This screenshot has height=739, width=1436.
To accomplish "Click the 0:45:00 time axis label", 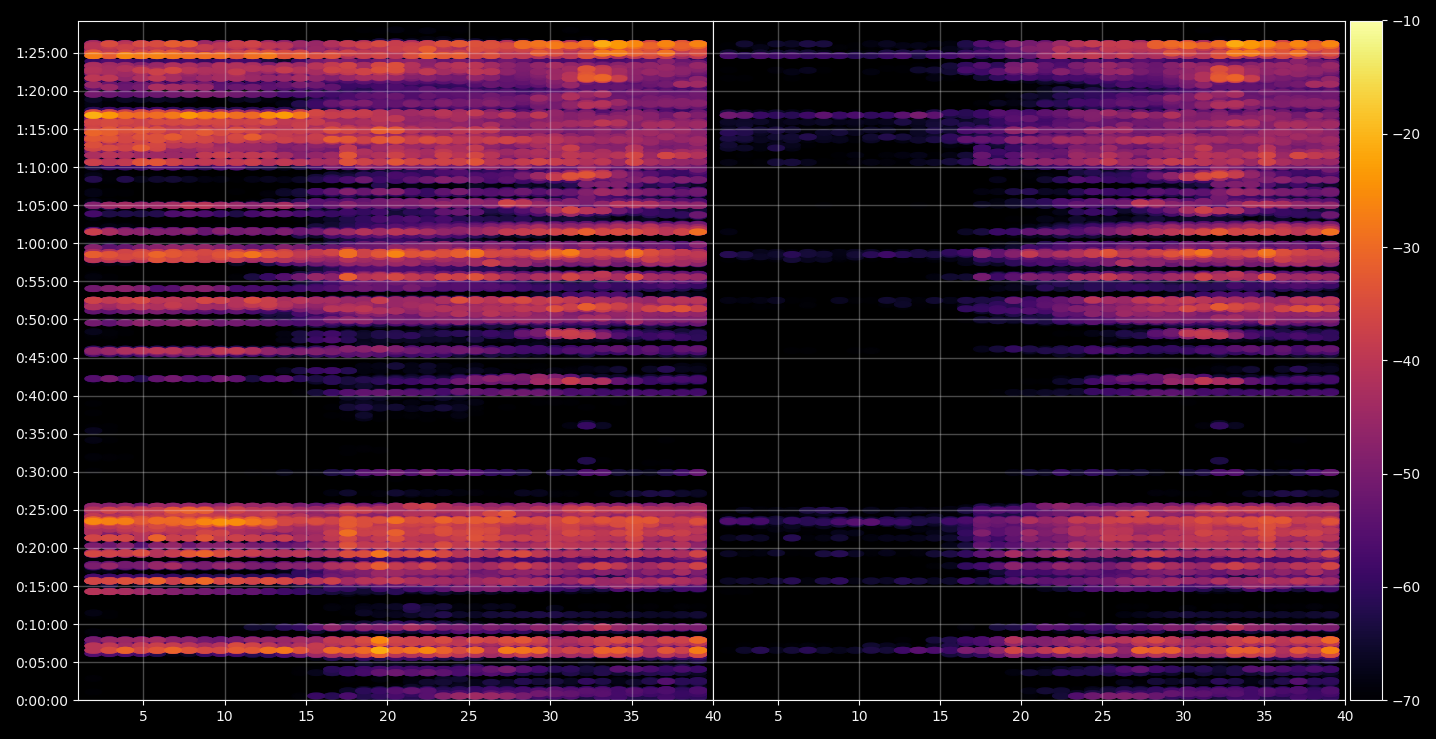I will click(x=42, y=357).
